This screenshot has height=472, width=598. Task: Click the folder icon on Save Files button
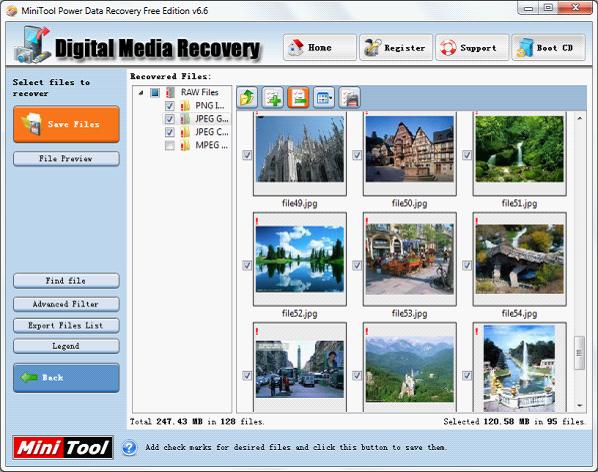(31, 124)
